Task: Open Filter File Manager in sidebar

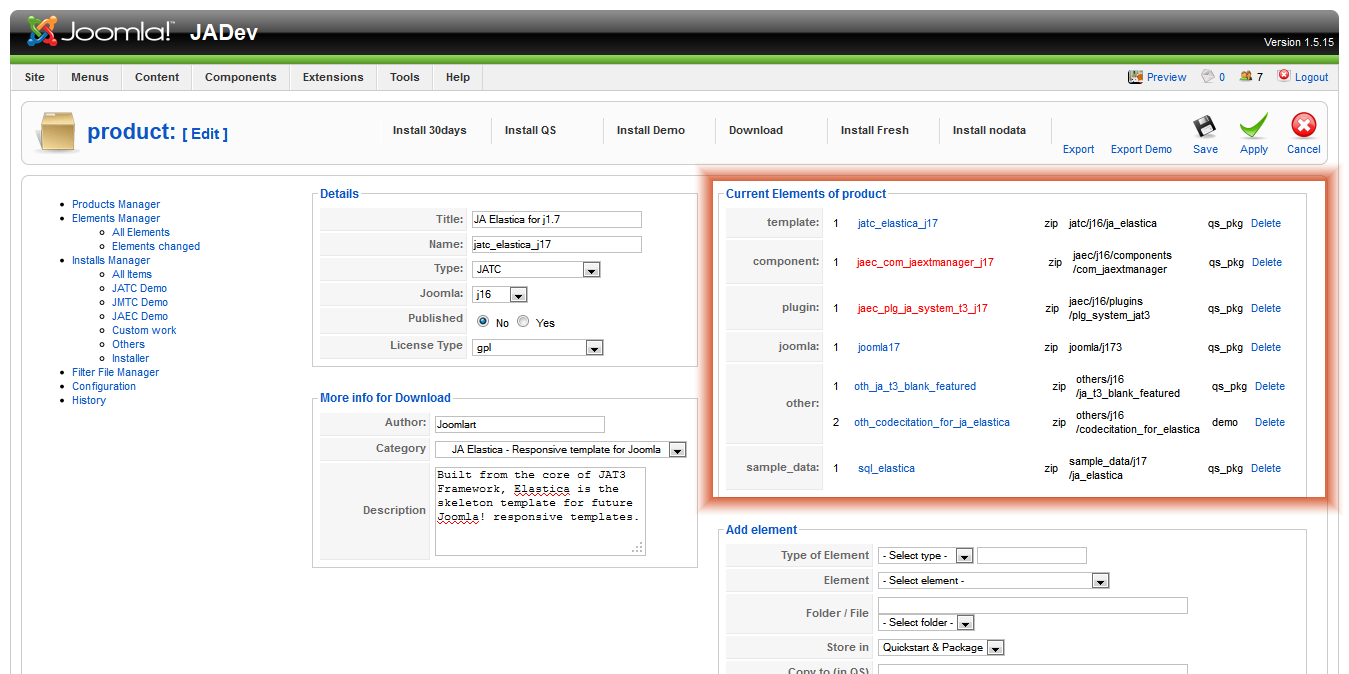Action: [x=115, y=372]
